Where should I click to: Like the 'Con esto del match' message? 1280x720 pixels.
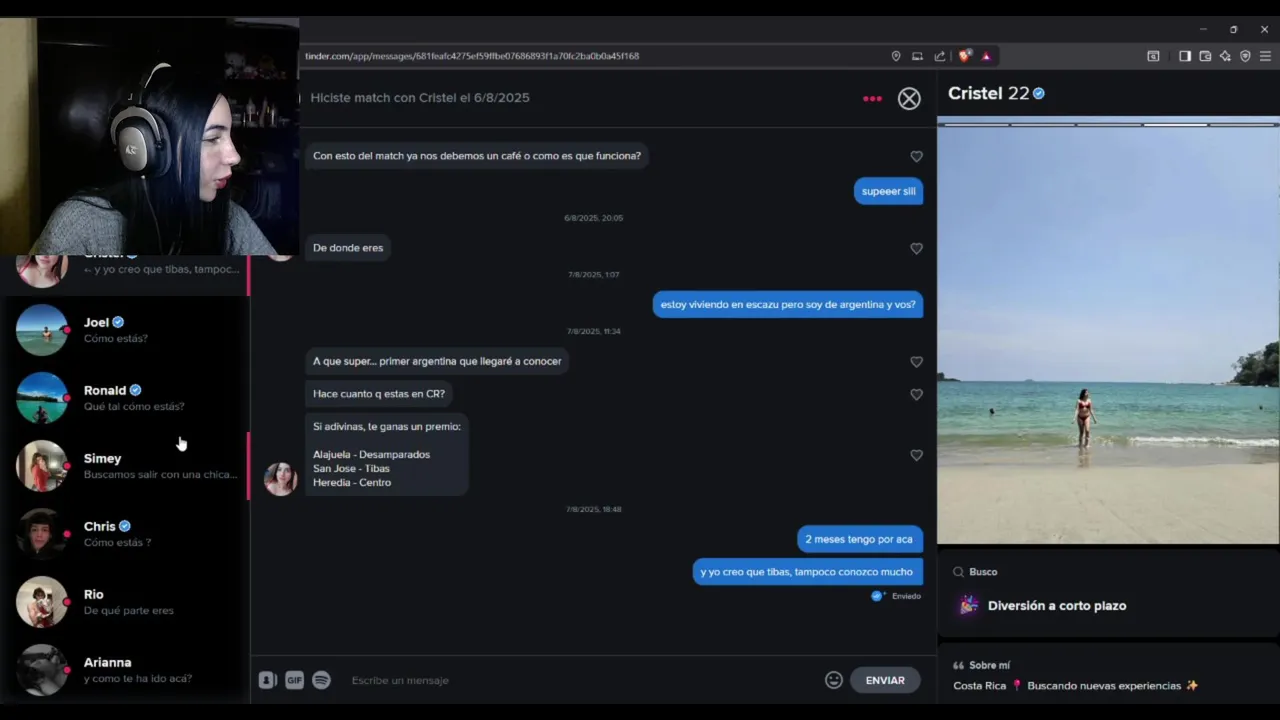point(916,156)
